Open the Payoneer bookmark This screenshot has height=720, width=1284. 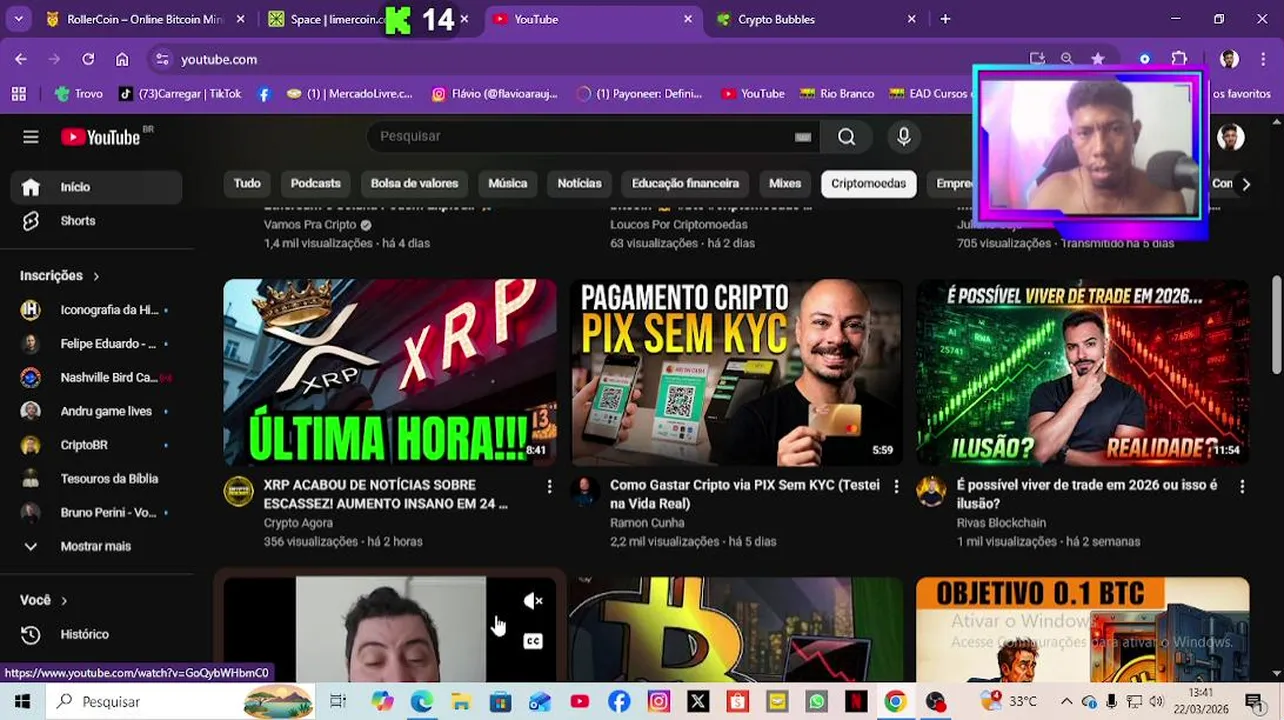(x=640, y=93)
